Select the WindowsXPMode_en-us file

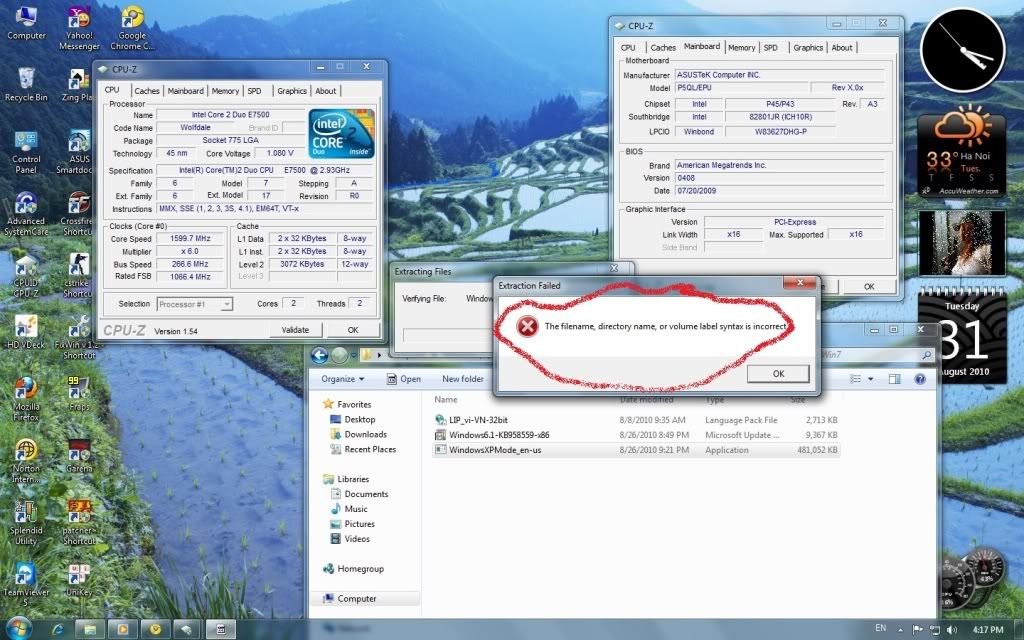pyautogui.click(x=636, y=450)
